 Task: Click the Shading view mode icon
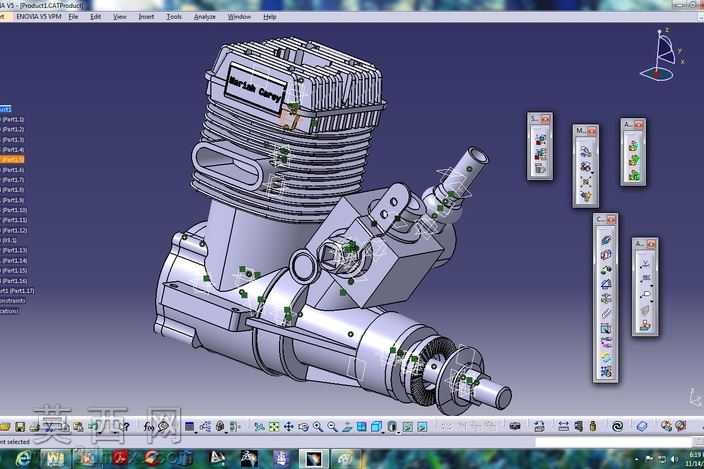[x=392, y=426]
